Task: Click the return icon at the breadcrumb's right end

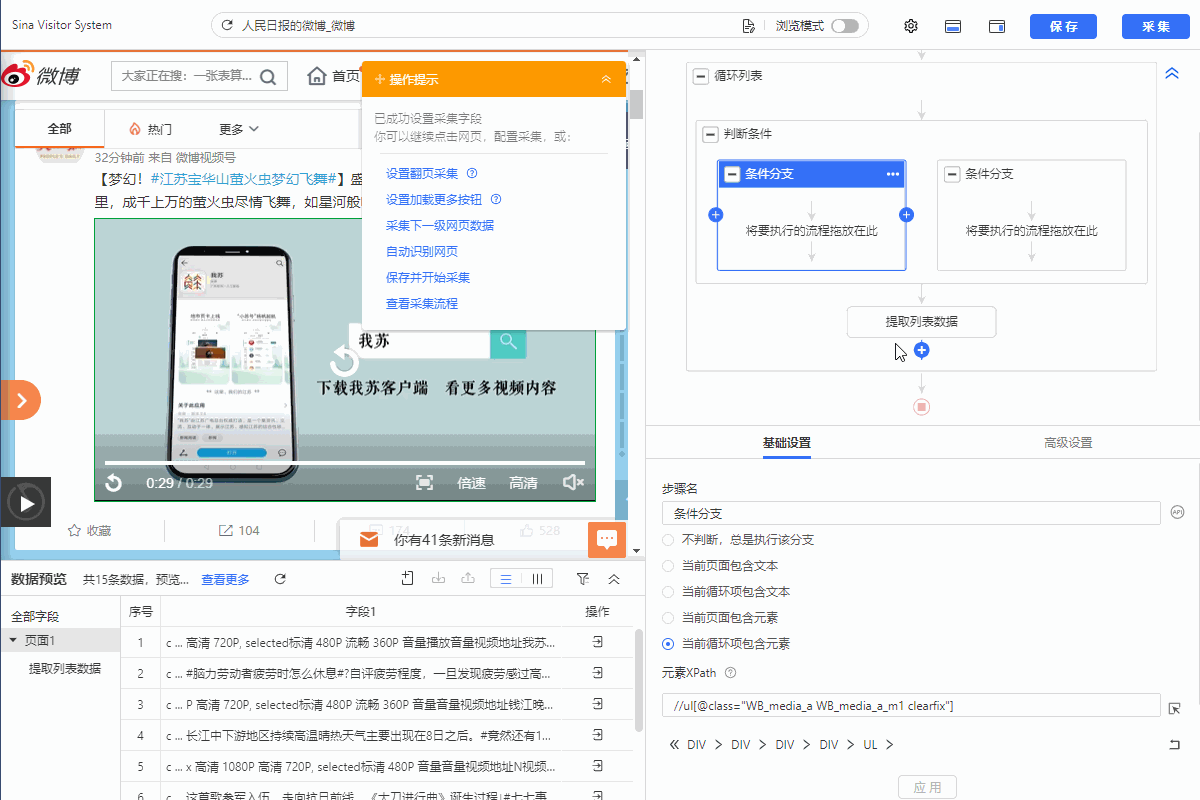Action: point(1175,745)
